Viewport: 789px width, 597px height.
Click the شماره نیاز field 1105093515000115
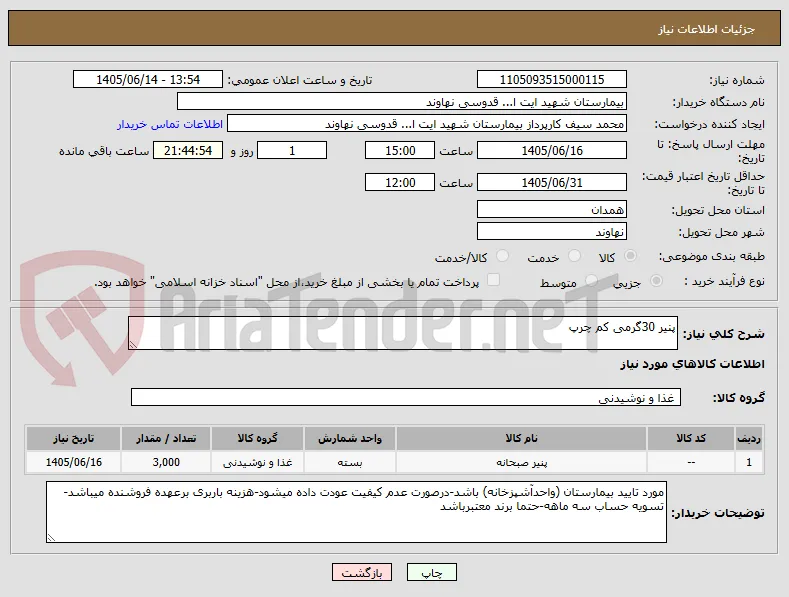[551, 80]
